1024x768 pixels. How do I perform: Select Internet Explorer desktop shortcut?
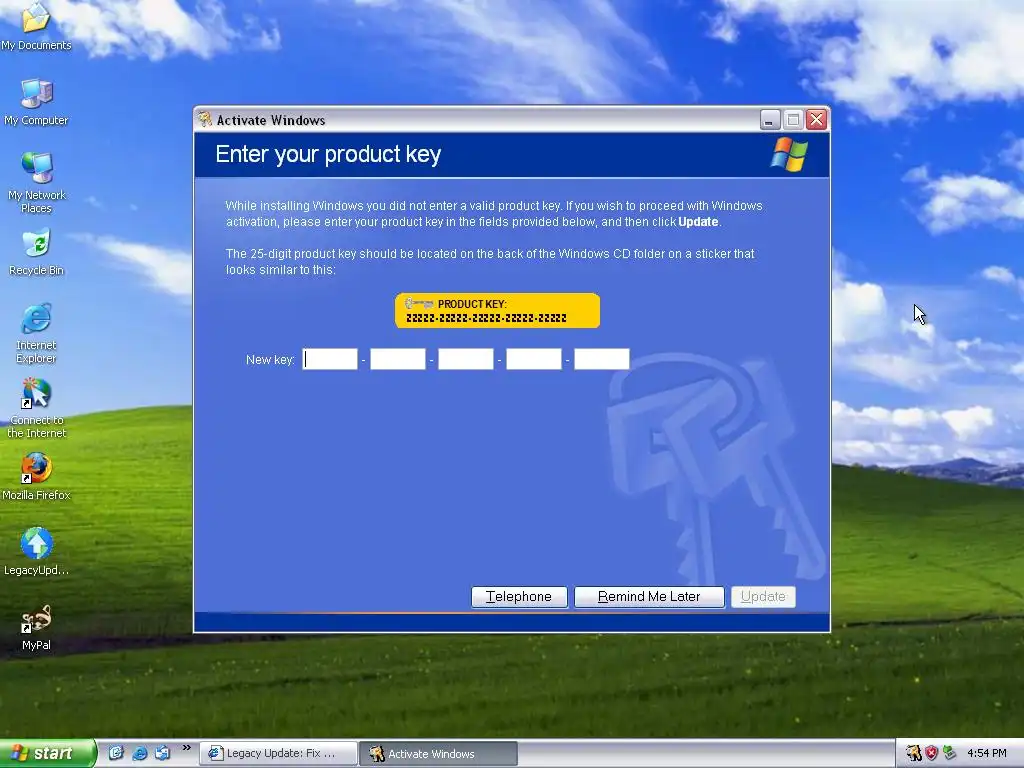point(36,333)
